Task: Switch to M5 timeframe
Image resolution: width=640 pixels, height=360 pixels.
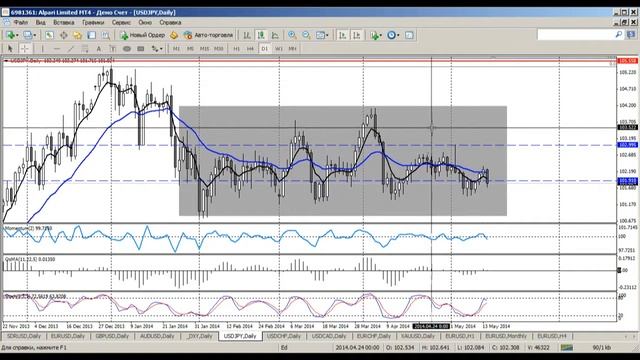Action: (190, 49)
